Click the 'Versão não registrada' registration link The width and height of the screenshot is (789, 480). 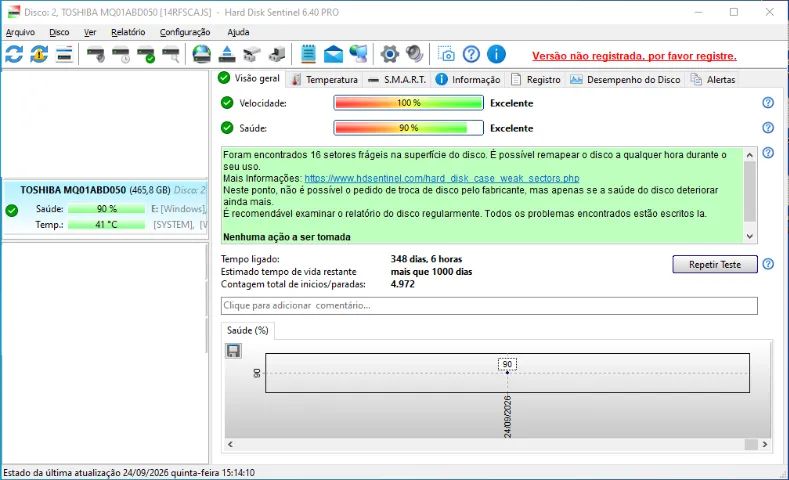tap(634, 56)
